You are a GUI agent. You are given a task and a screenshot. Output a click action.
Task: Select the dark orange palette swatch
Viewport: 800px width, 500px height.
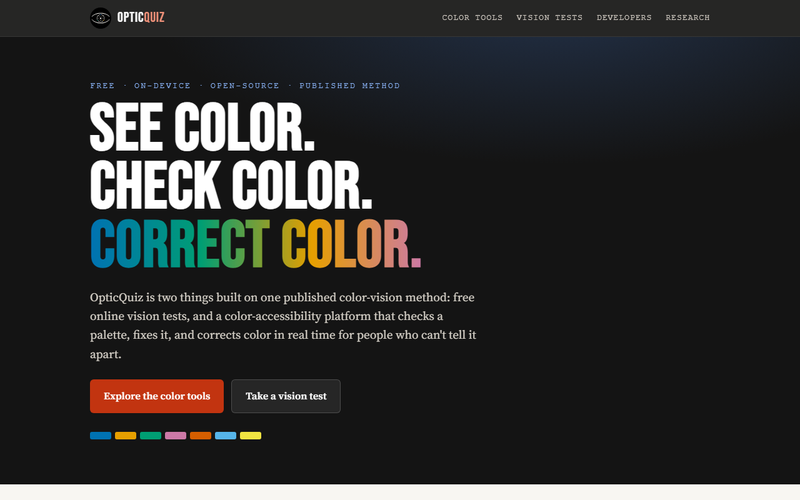[x=201, y=436]
